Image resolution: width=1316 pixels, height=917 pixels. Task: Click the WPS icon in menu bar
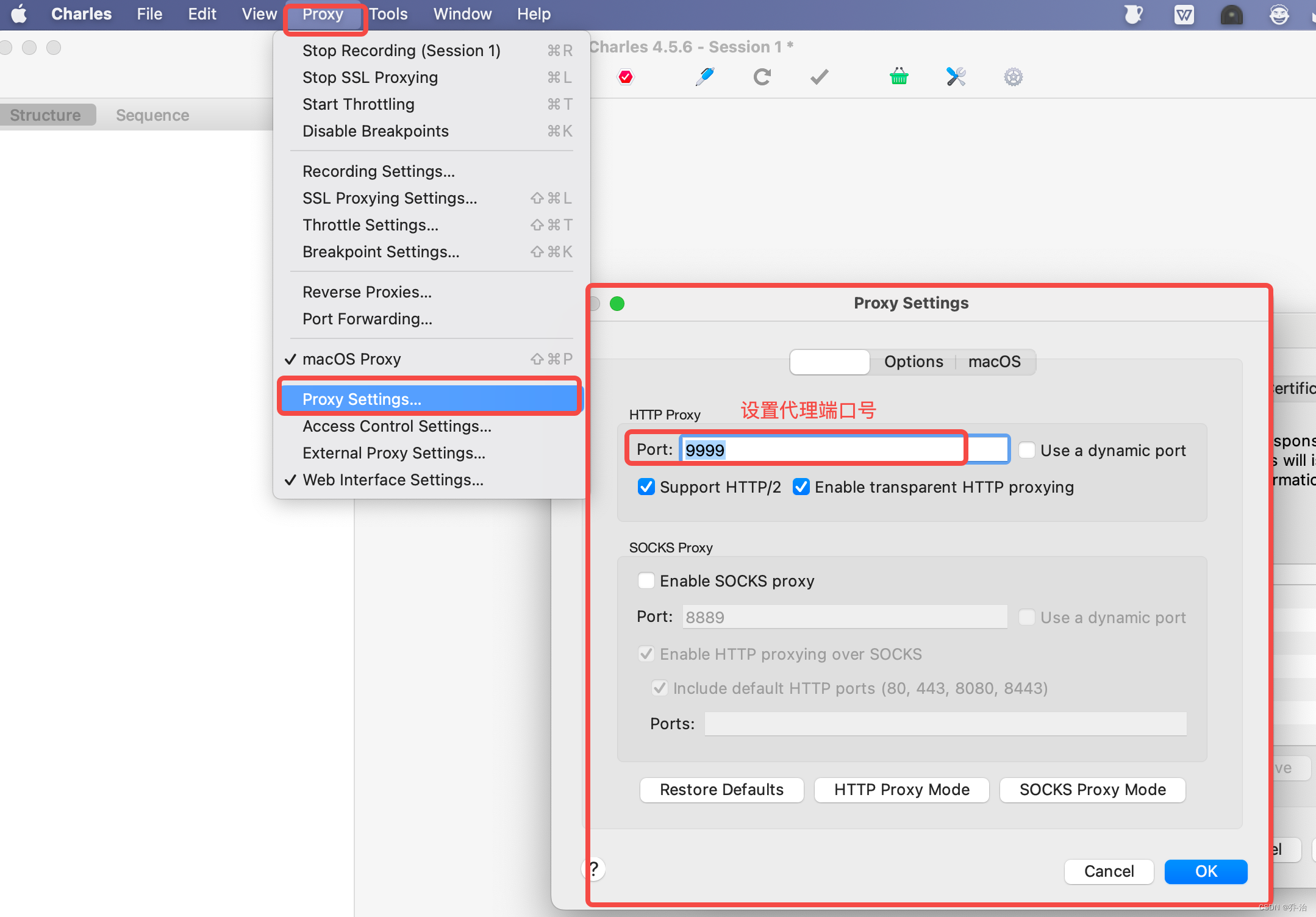tap(1184, 15)
